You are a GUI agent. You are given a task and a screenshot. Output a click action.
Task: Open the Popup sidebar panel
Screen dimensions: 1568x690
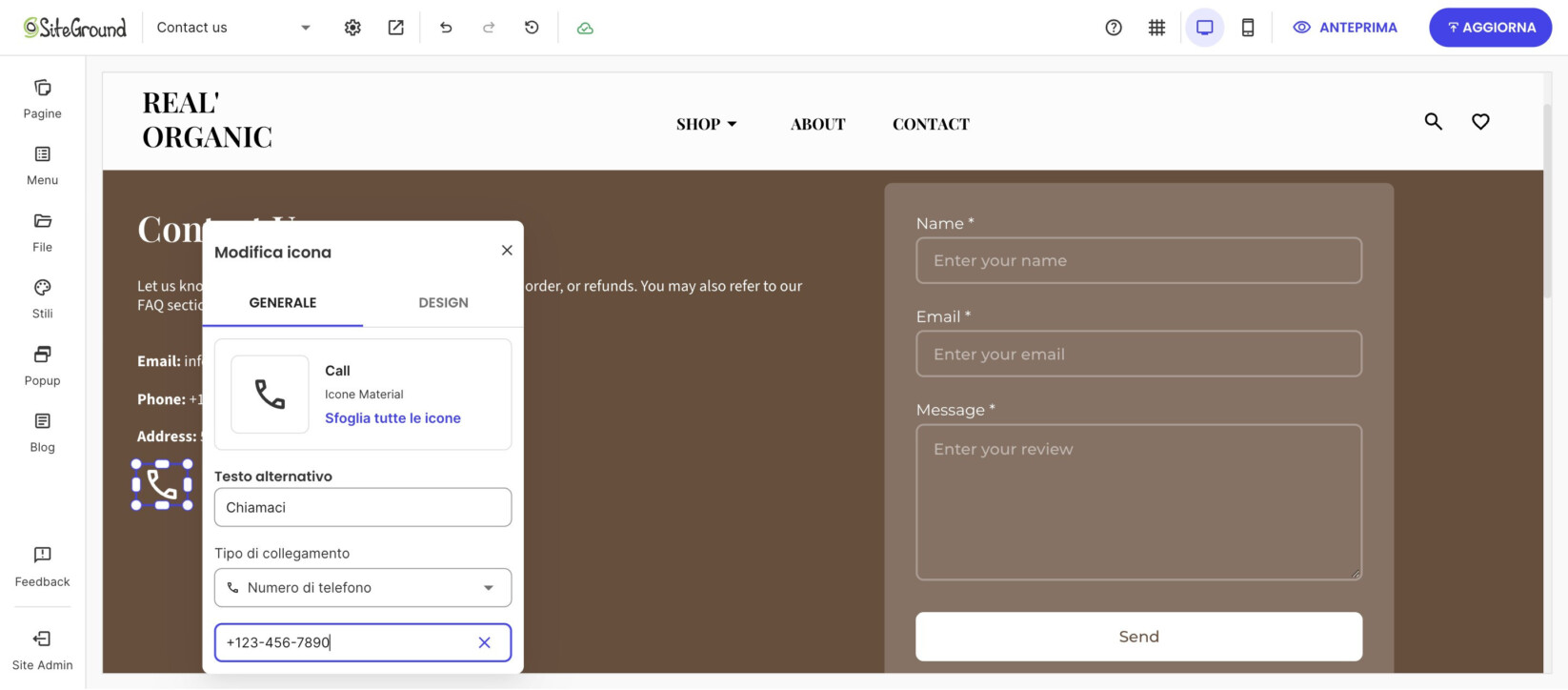coord(42,366)
